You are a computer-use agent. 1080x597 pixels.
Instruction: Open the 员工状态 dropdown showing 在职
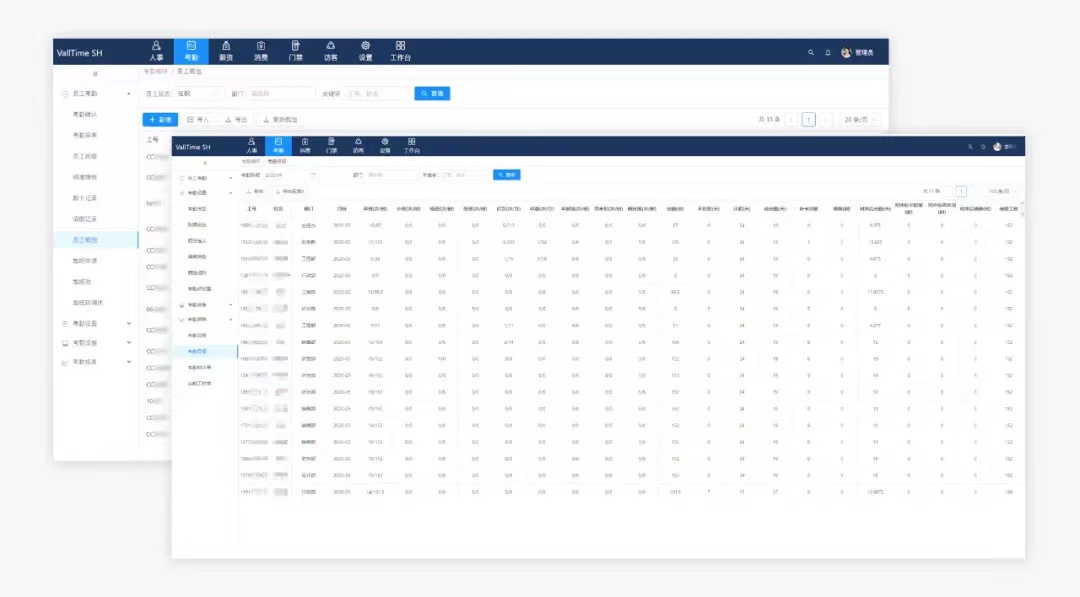[198, 93]
